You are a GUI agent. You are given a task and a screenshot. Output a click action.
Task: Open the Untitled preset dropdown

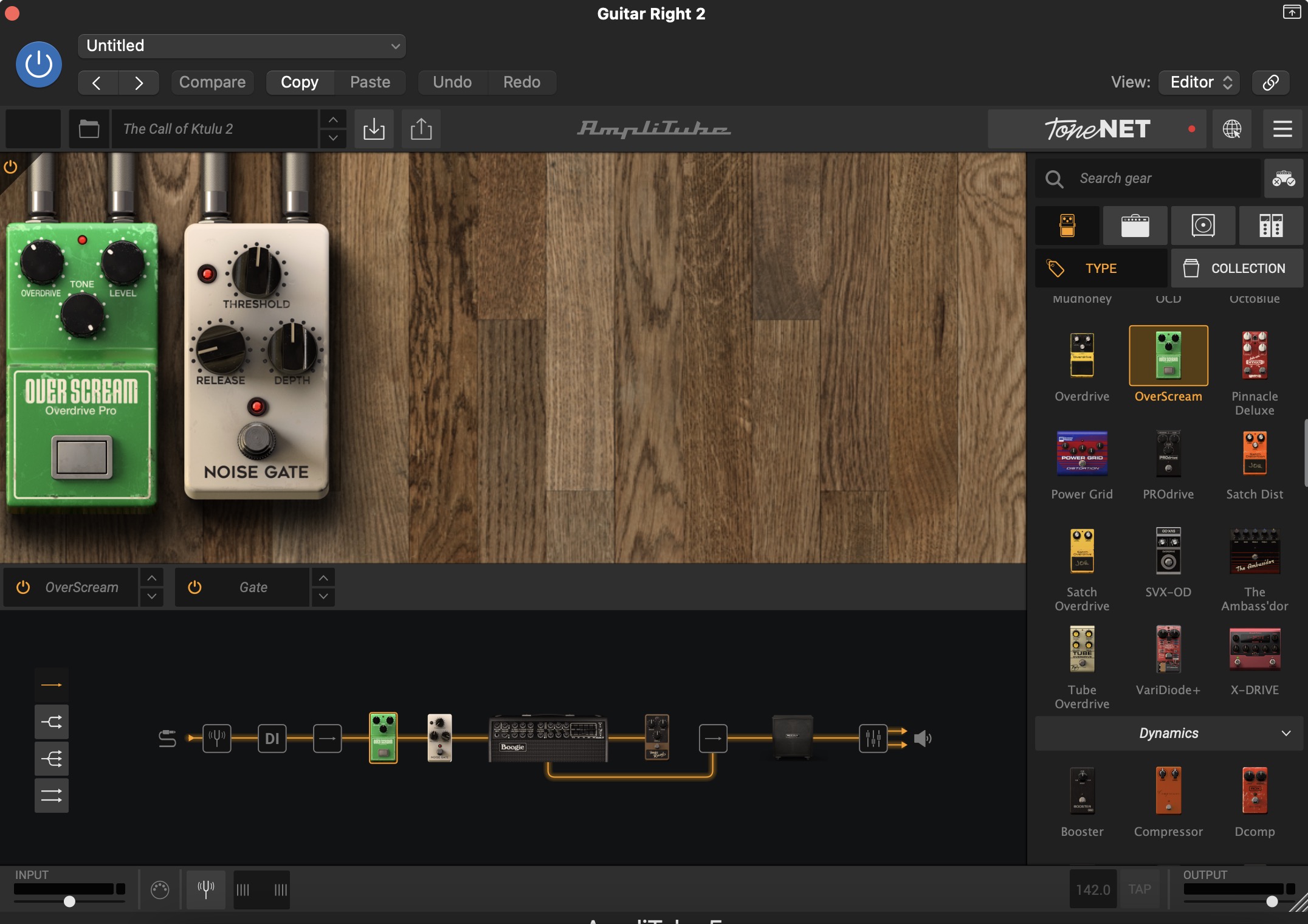[x=242, y=46]
